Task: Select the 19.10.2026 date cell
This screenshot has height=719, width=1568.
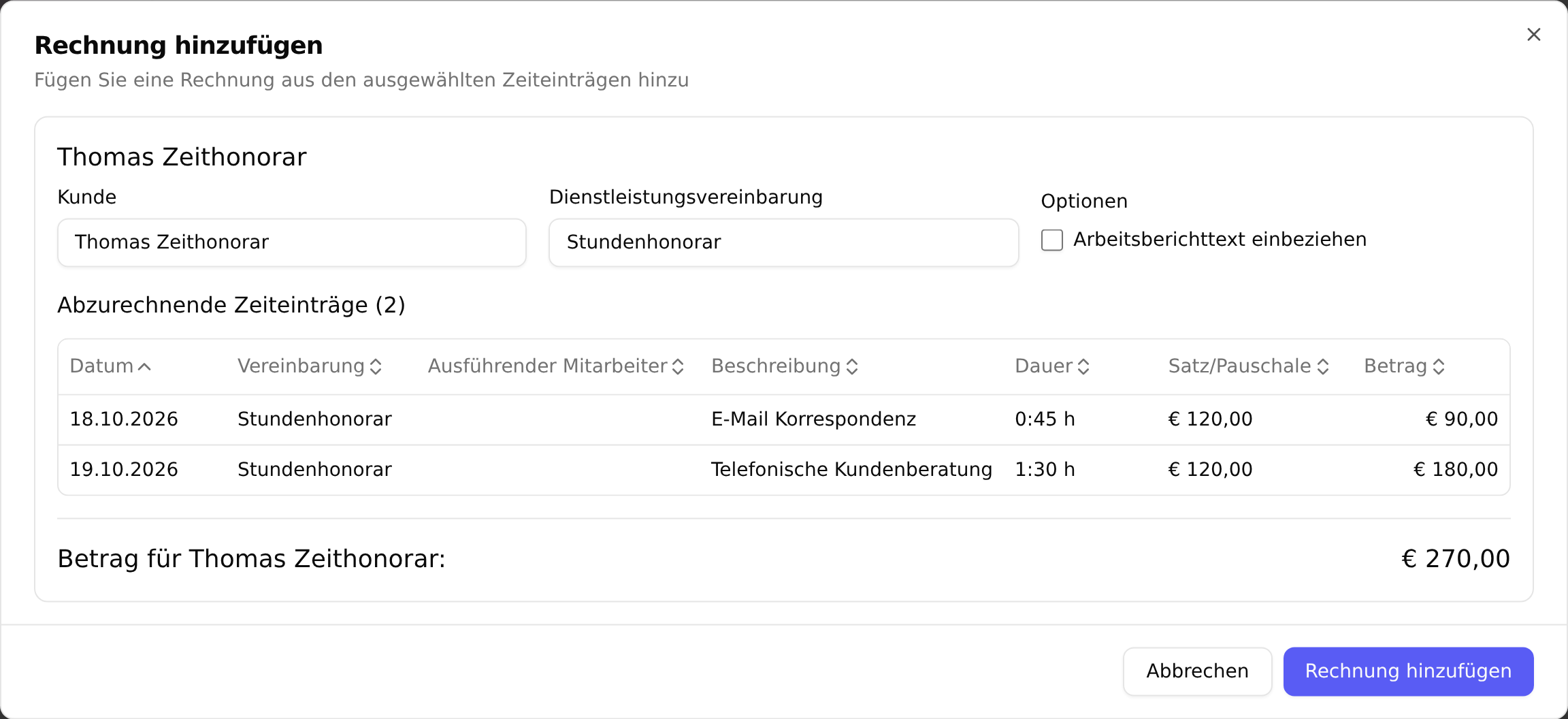Action: (124, 470)
